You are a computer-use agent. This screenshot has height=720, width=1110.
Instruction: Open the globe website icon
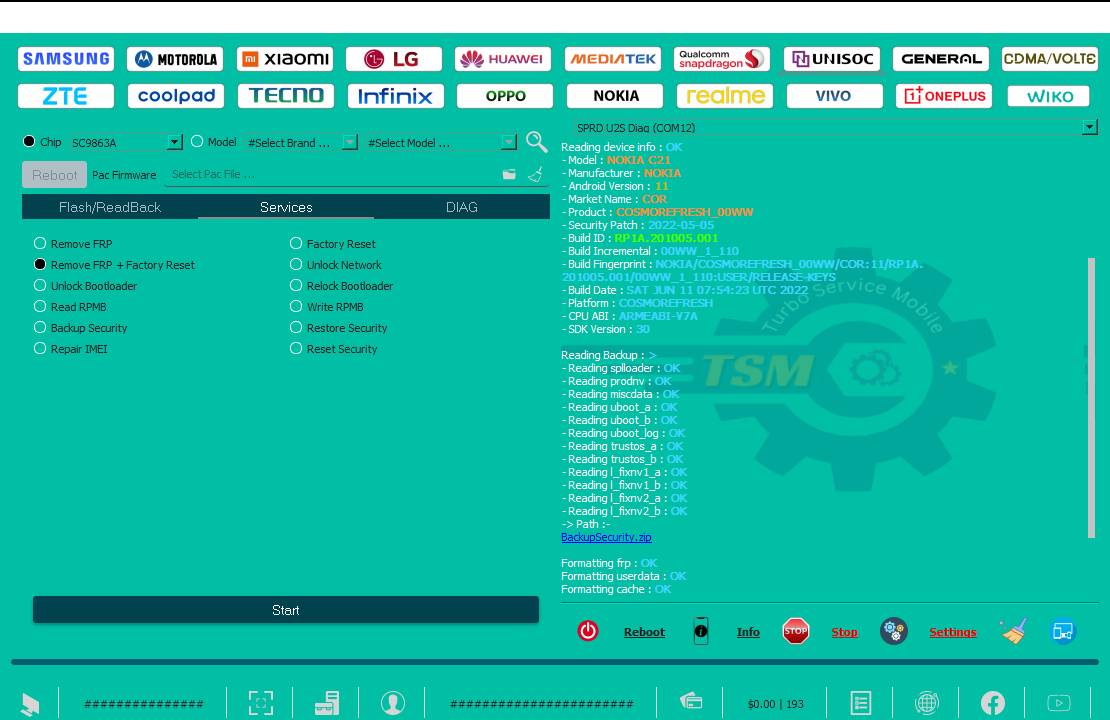tap(927, 703)
